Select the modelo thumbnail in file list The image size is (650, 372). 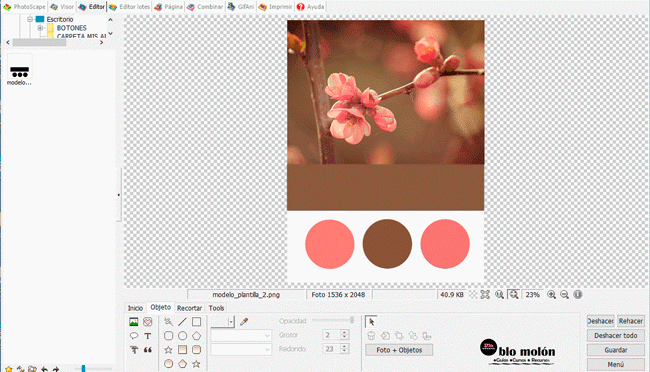19,70
